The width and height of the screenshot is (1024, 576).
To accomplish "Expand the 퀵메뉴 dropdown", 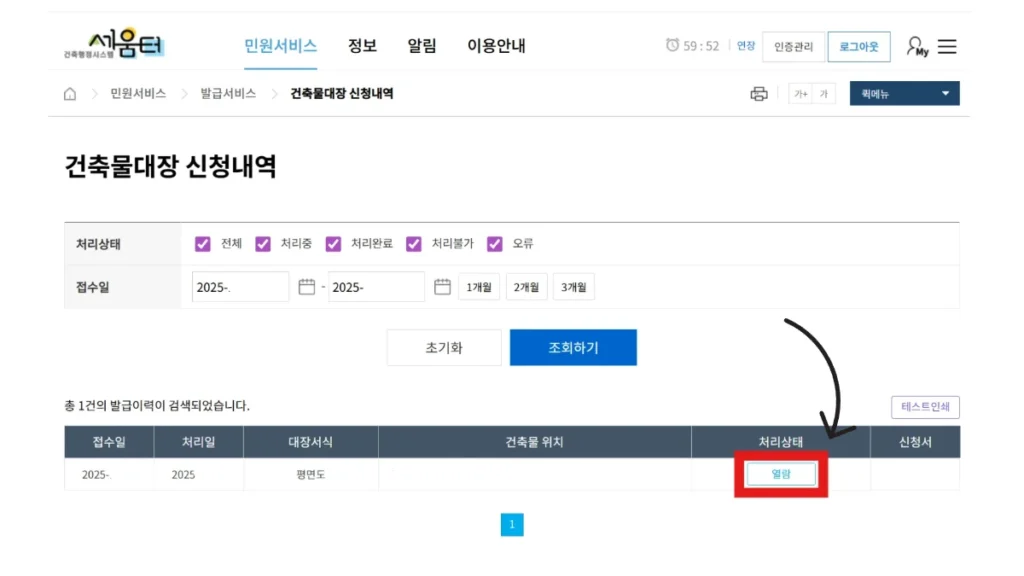I will point(903,92).
